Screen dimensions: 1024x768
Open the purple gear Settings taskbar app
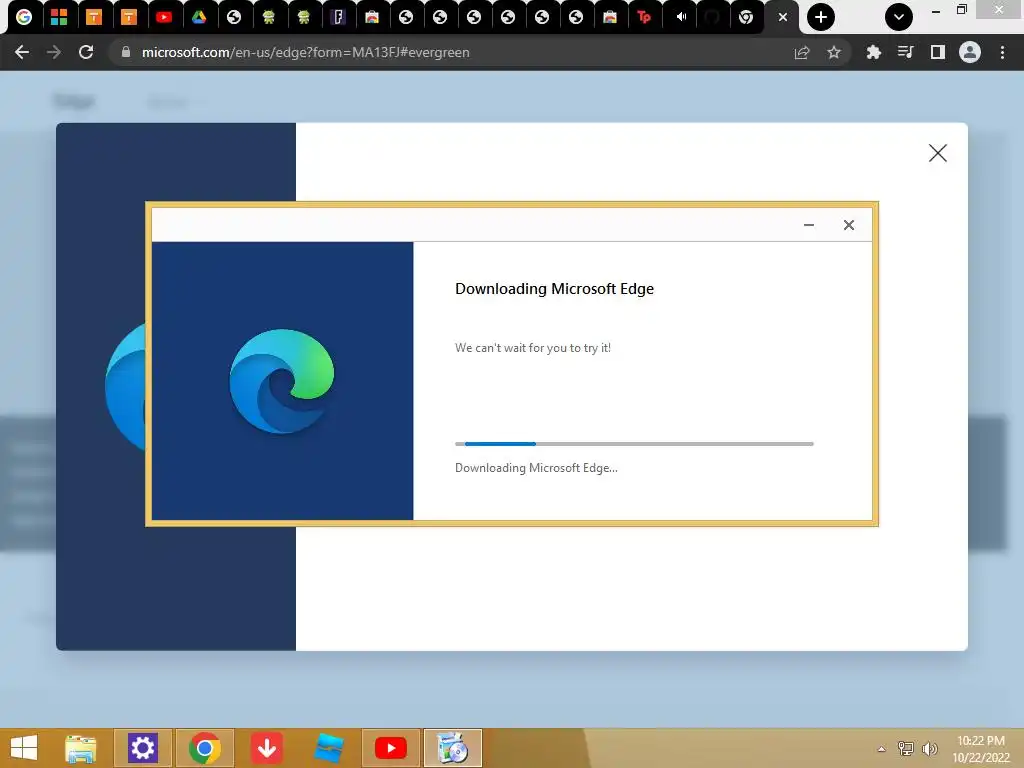click(x=143, y=748)
